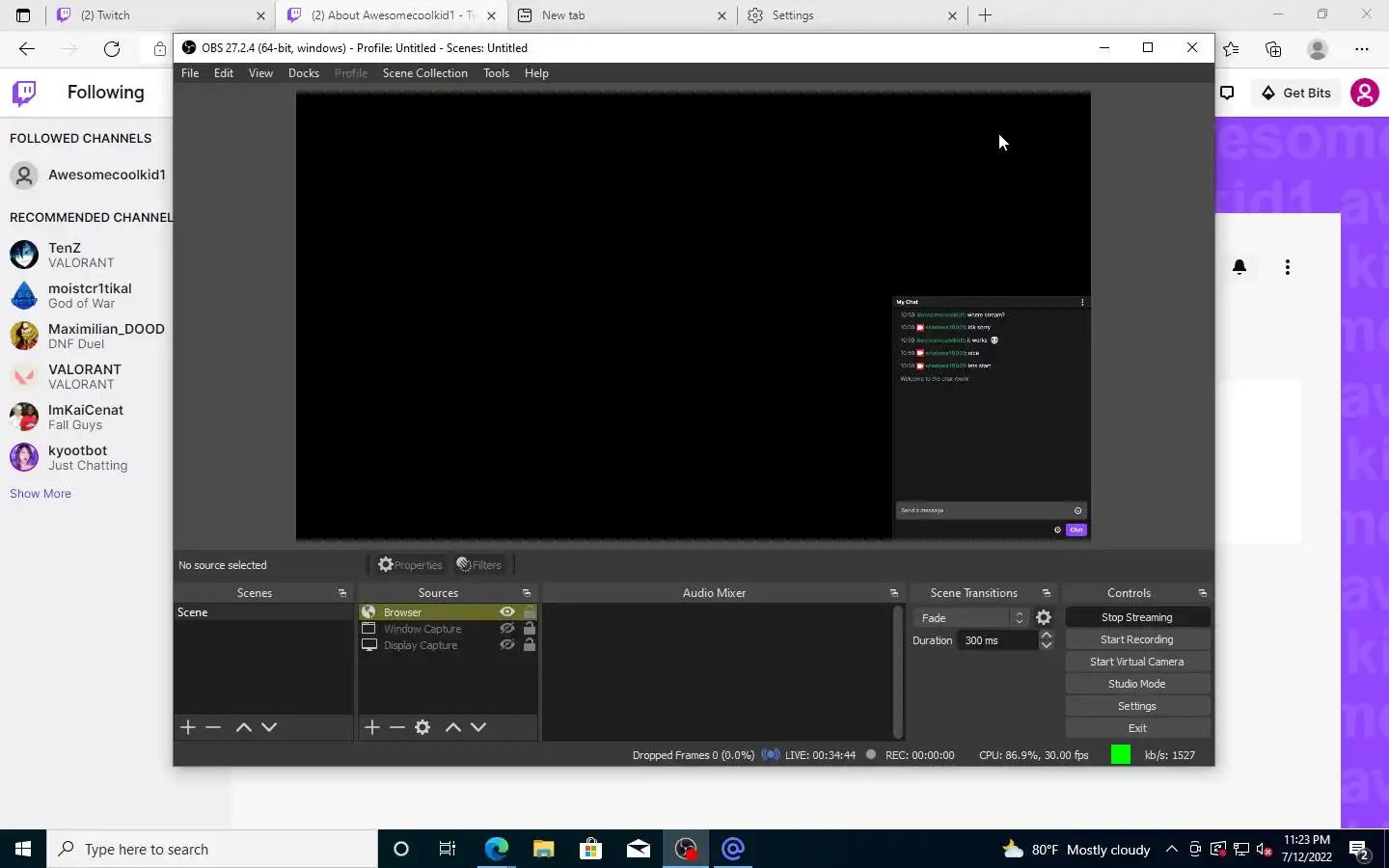
Task: Move the scene up in Scenes panel
Action: point(244,727)
